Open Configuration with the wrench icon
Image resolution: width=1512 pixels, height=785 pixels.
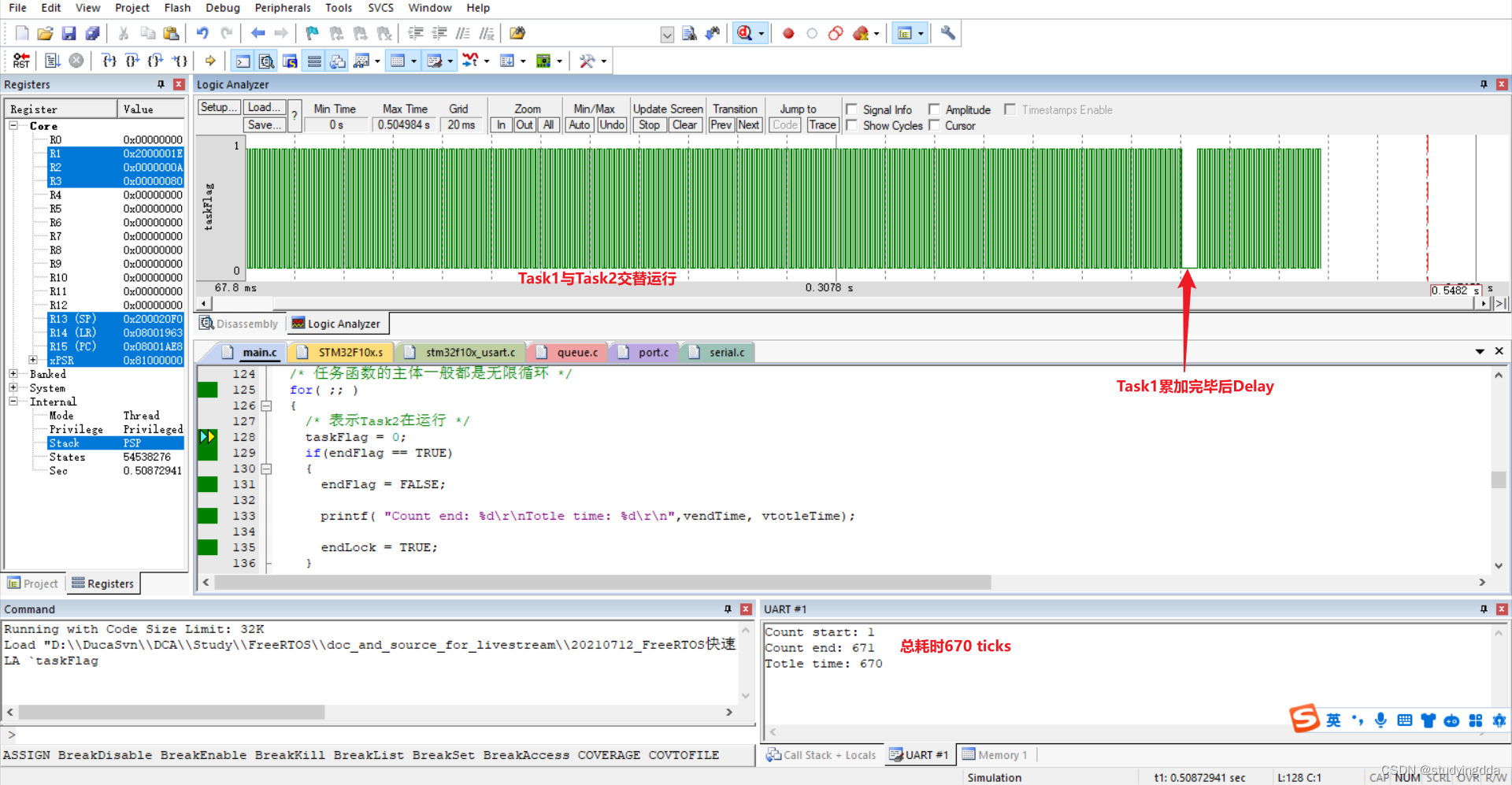coord(948,33)
